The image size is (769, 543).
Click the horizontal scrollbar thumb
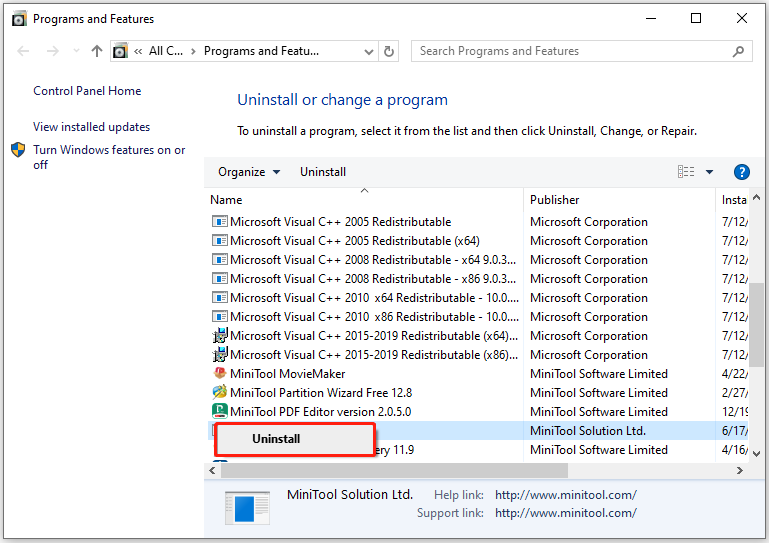[394, 471]
